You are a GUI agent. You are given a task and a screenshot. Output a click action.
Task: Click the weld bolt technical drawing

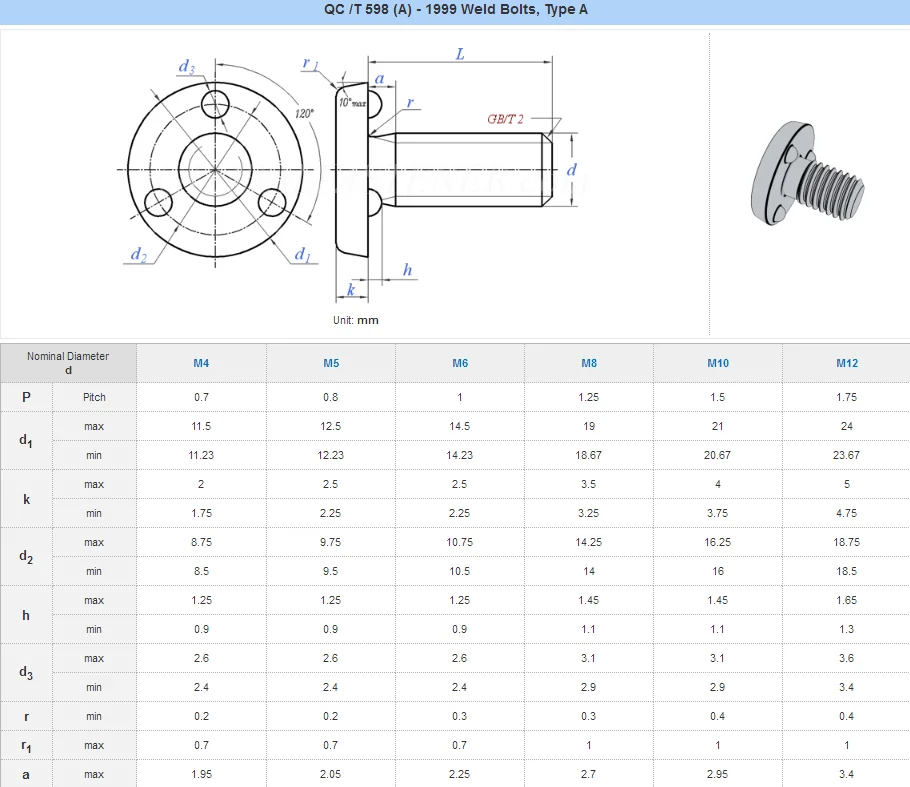(x=353, y=177)
